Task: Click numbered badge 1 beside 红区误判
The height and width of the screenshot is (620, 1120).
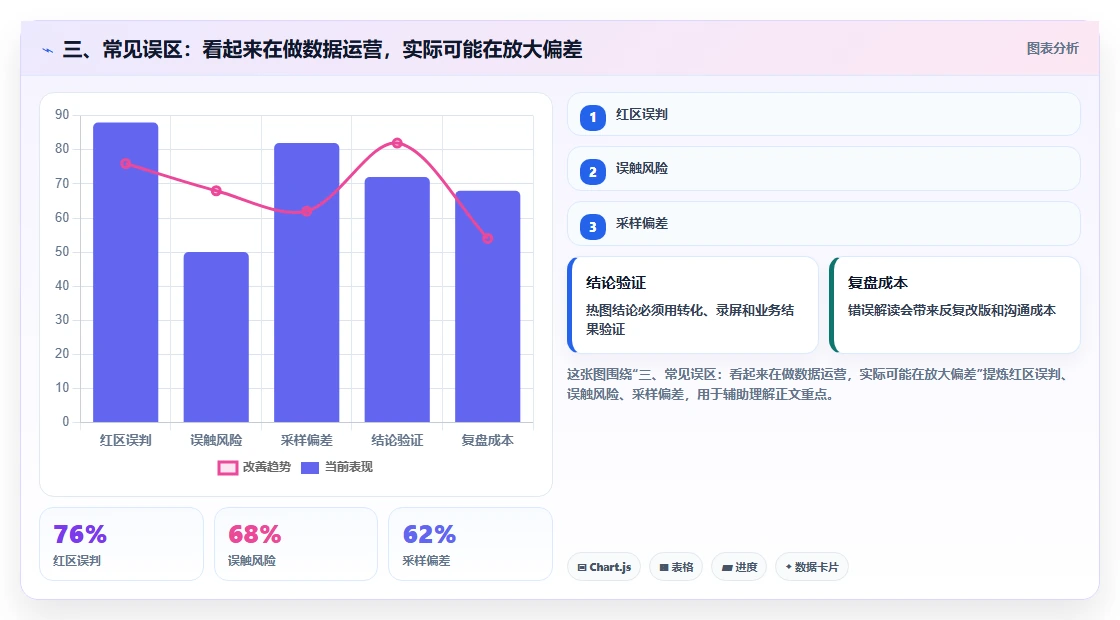Action: click(592, 118)
